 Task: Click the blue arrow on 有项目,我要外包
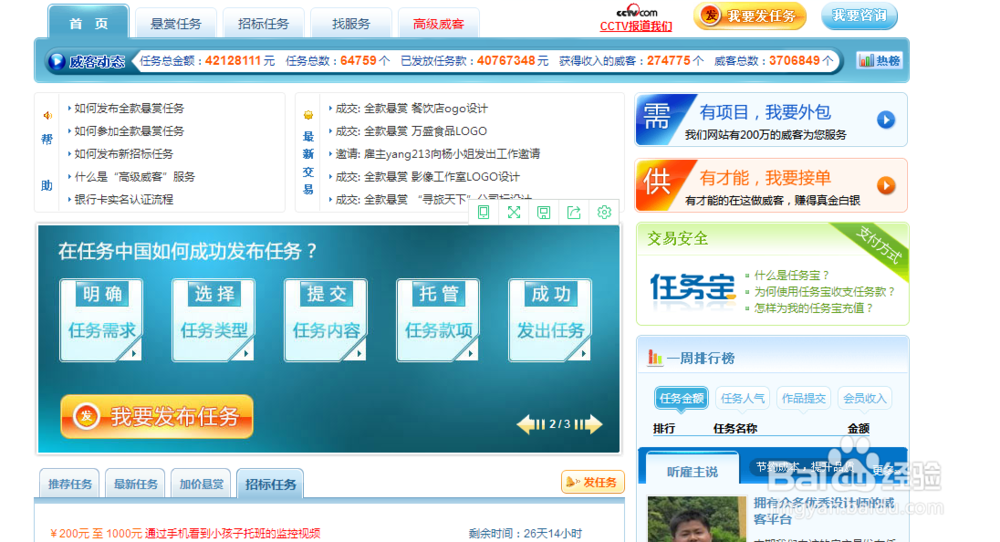click(886, 120)
